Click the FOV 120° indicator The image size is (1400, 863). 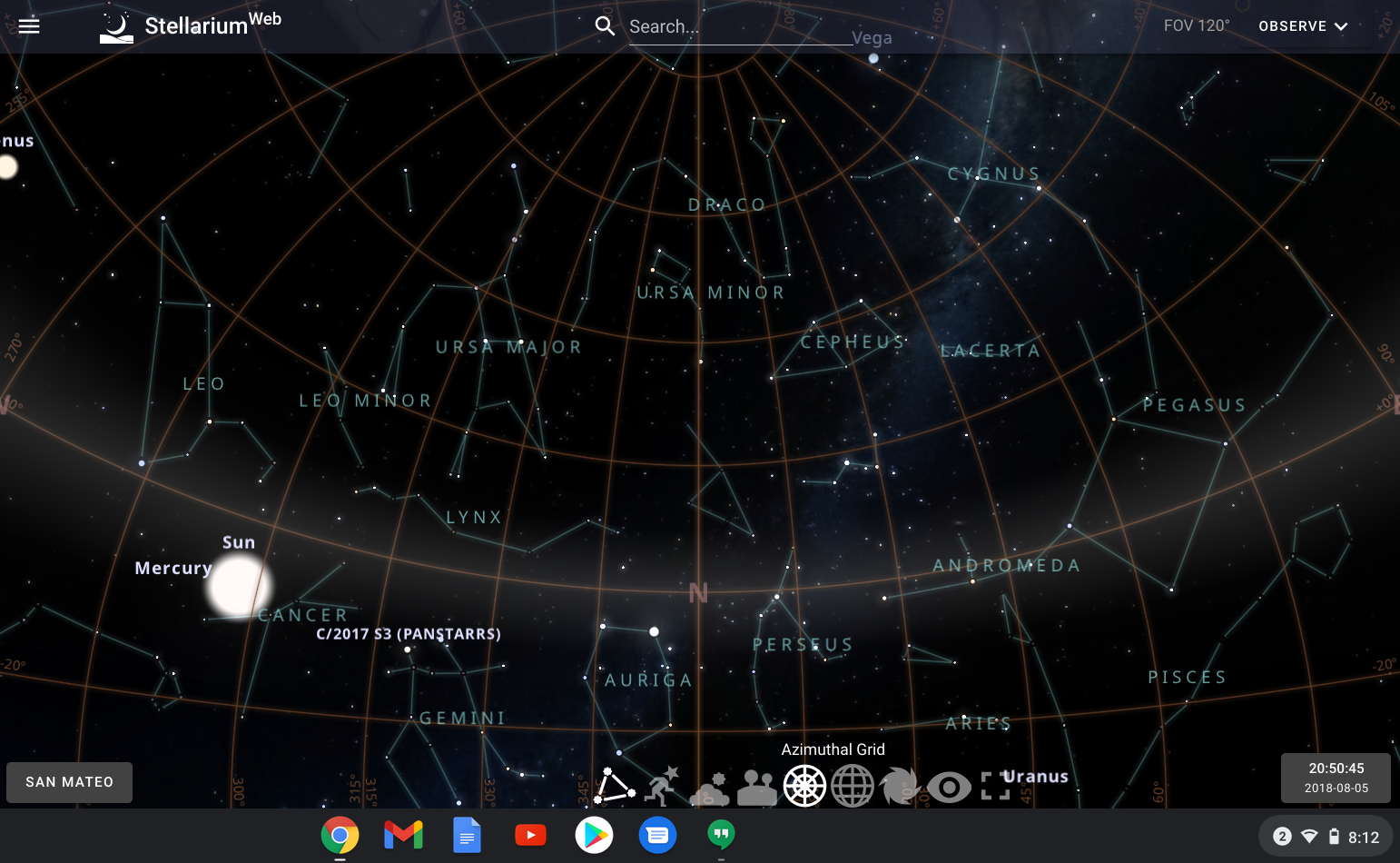(x=1197, y=25)
